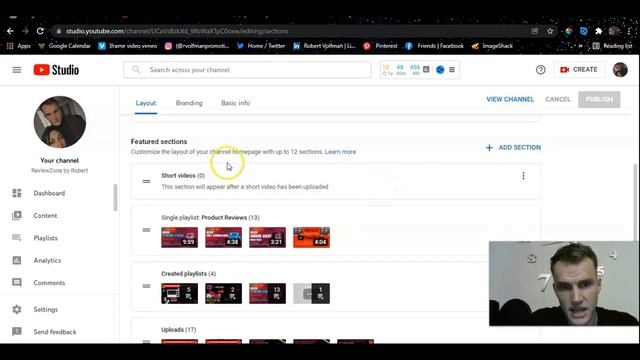Image resolution: width=640 pixels, height=360 pixels.
Task: Open the YouTube Studio hamburger menu
Action: tap(17, 70)
